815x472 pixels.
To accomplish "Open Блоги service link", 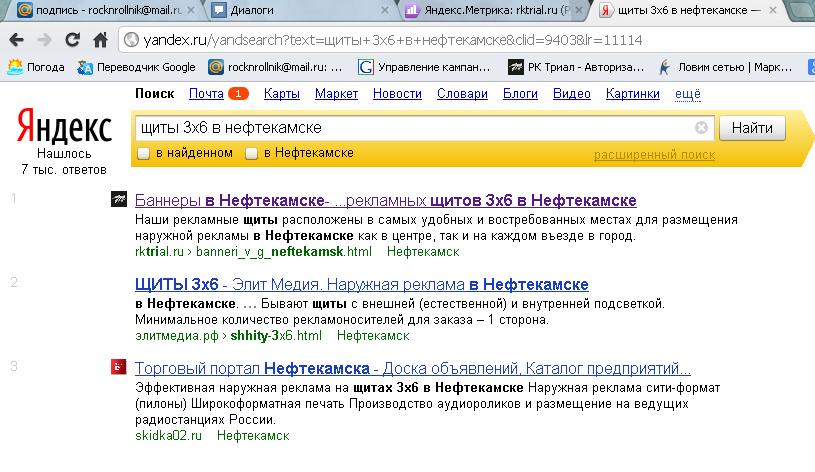I will pos(520,94).
